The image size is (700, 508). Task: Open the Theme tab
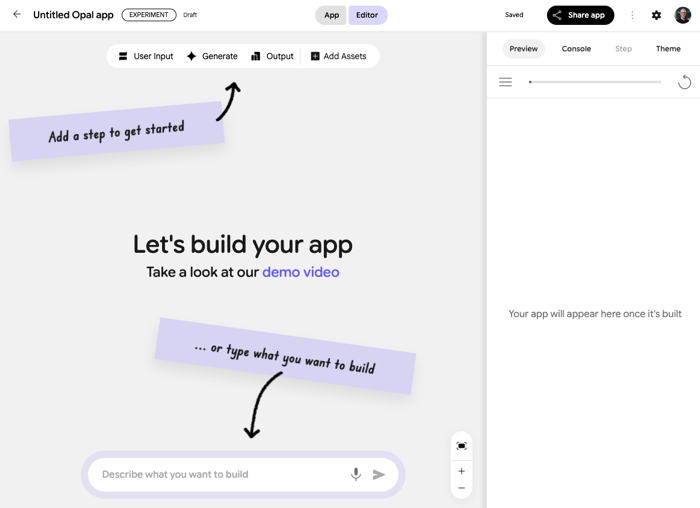tap(668, 48)
